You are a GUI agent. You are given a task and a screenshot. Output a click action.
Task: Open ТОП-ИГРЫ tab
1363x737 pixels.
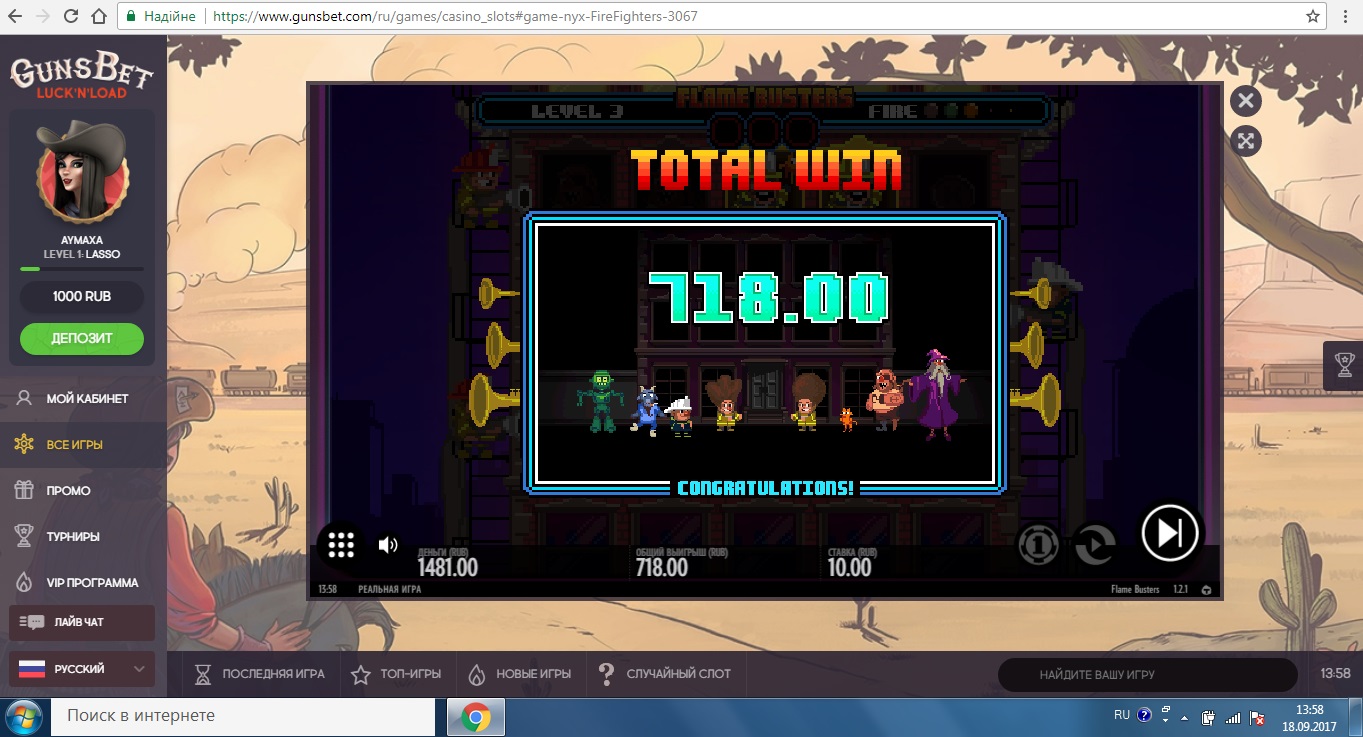[398, 674]
